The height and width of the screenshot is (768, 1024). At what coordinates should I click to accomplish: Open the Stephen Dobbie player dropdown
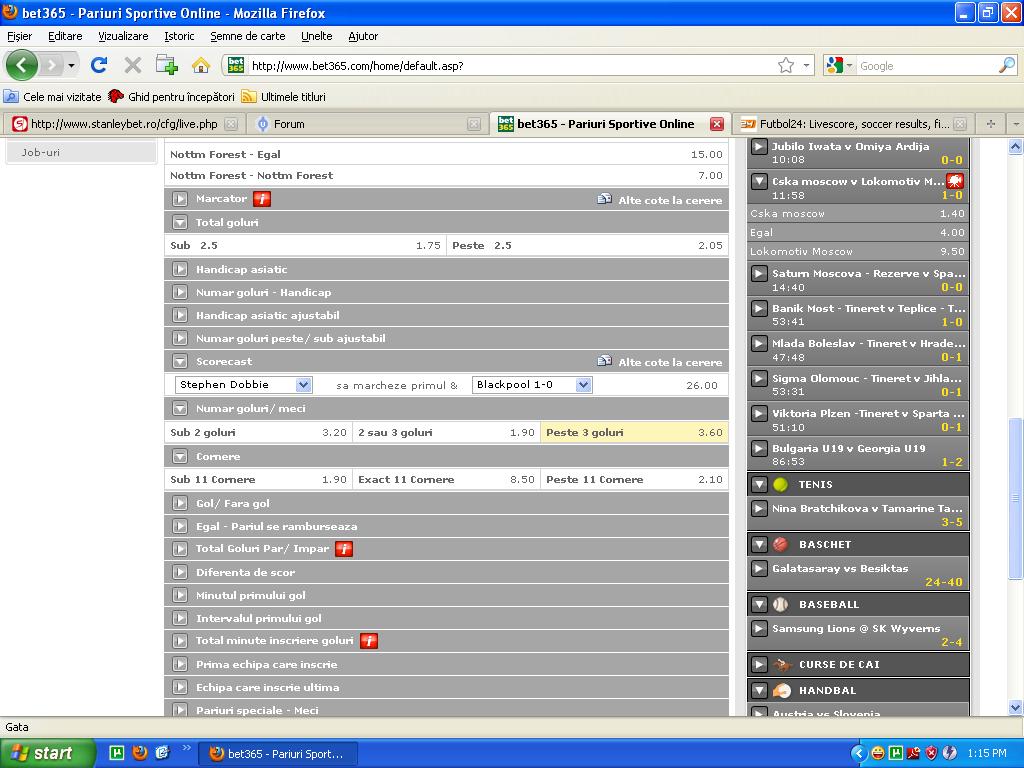point(243,385)
